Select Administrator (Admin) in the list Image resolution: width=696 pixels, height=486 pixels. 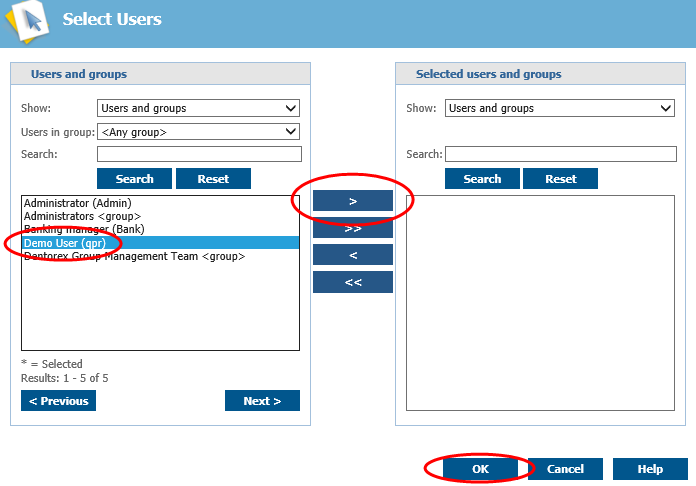tap(77, 203)
